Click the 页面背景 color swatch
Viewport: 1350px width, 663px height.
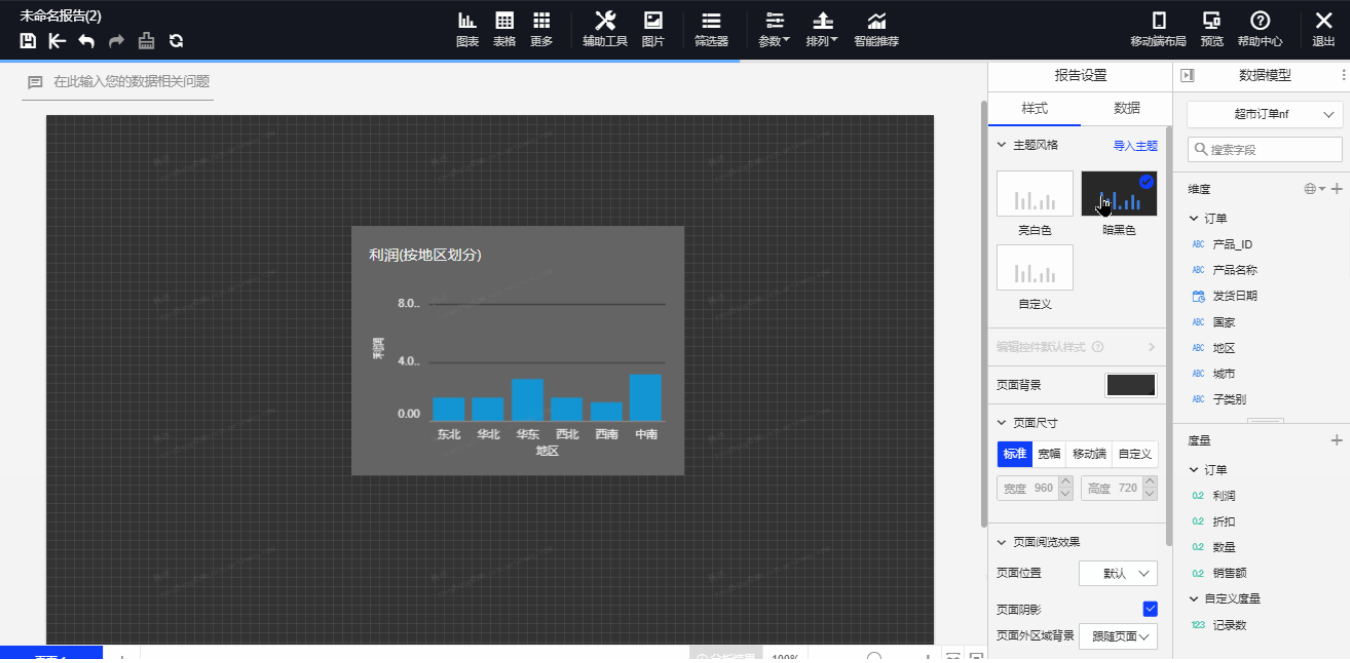[1130, 385]
